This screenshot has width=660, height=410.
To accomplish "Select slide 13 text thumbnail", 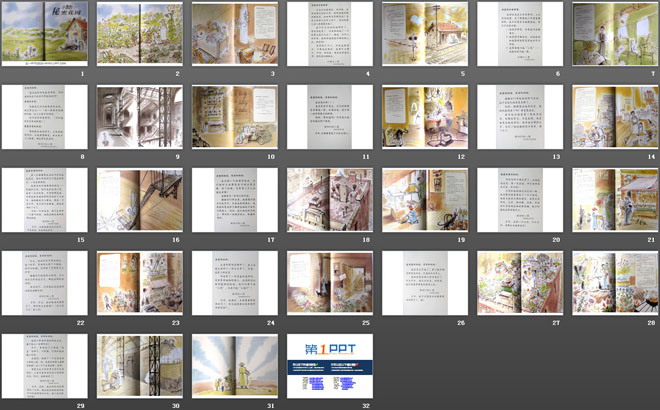I will (520, 117).
